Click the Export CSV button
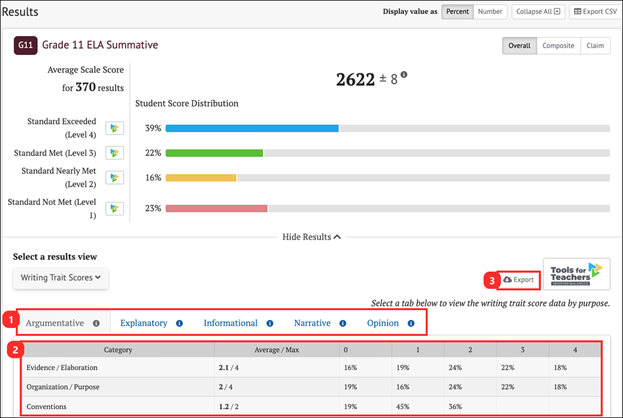This screenshot has height=418, width=623. [595, 12]
